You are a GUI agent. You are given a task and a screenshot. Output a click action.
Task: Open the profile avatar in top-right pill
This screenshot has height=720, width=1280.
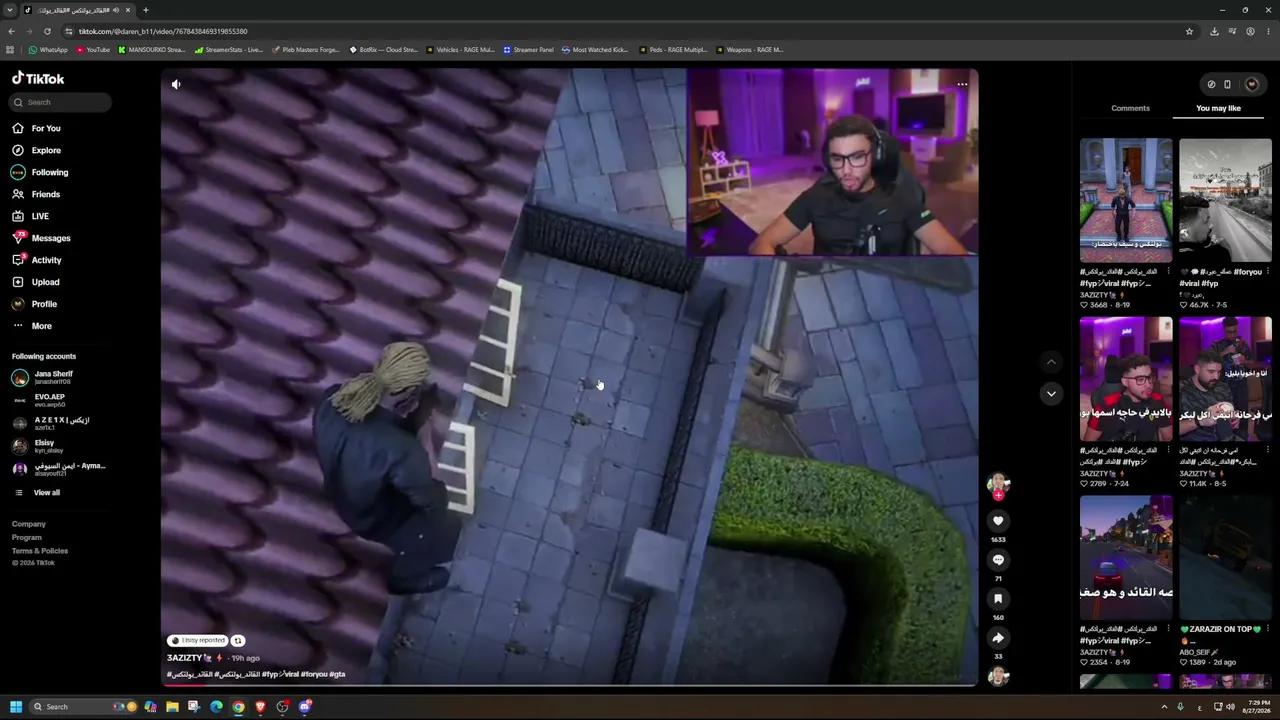1251,84
